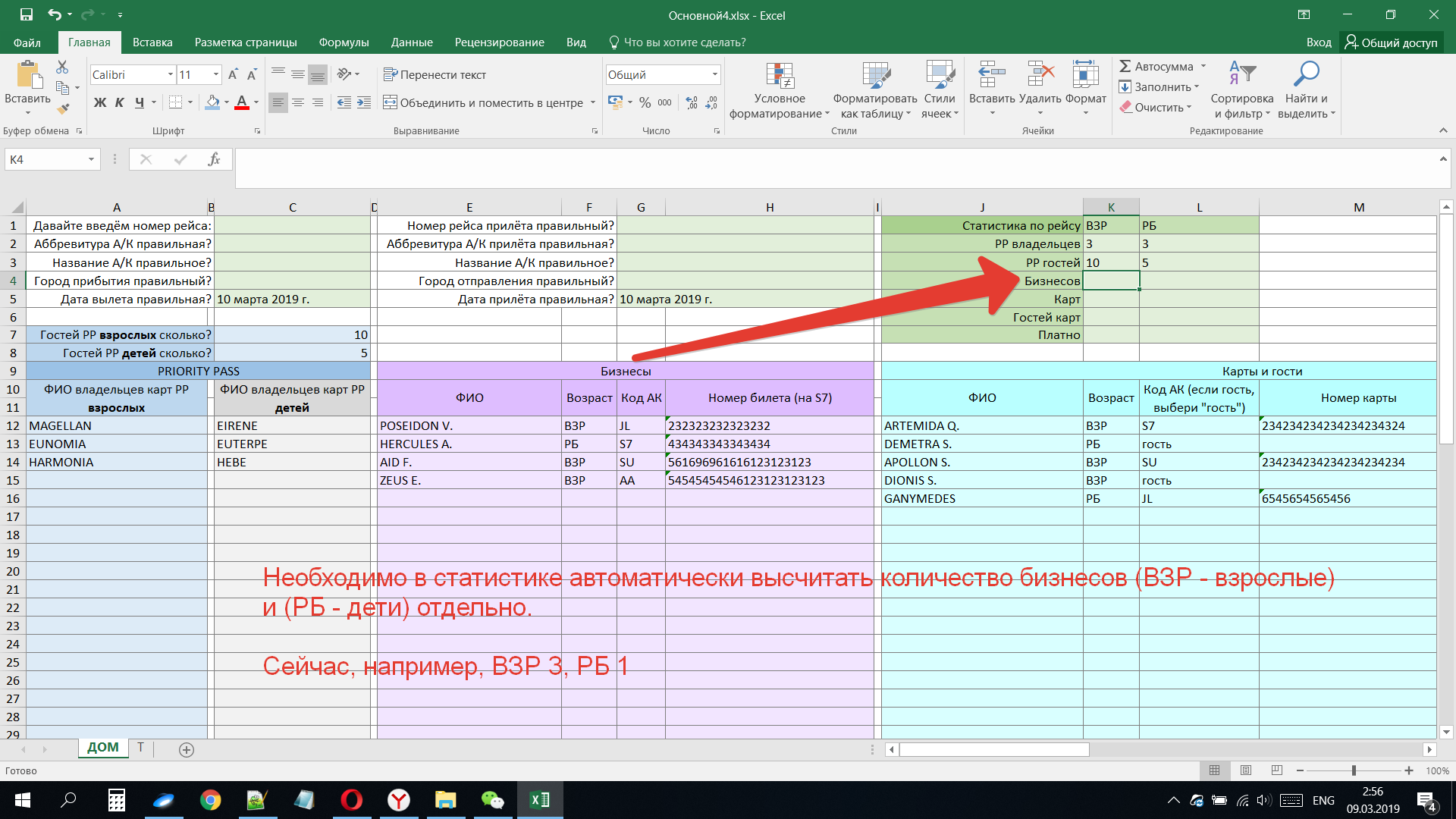Apply percent style format
The width and height of the screenshot is (1456, 819).
(645, 102)
